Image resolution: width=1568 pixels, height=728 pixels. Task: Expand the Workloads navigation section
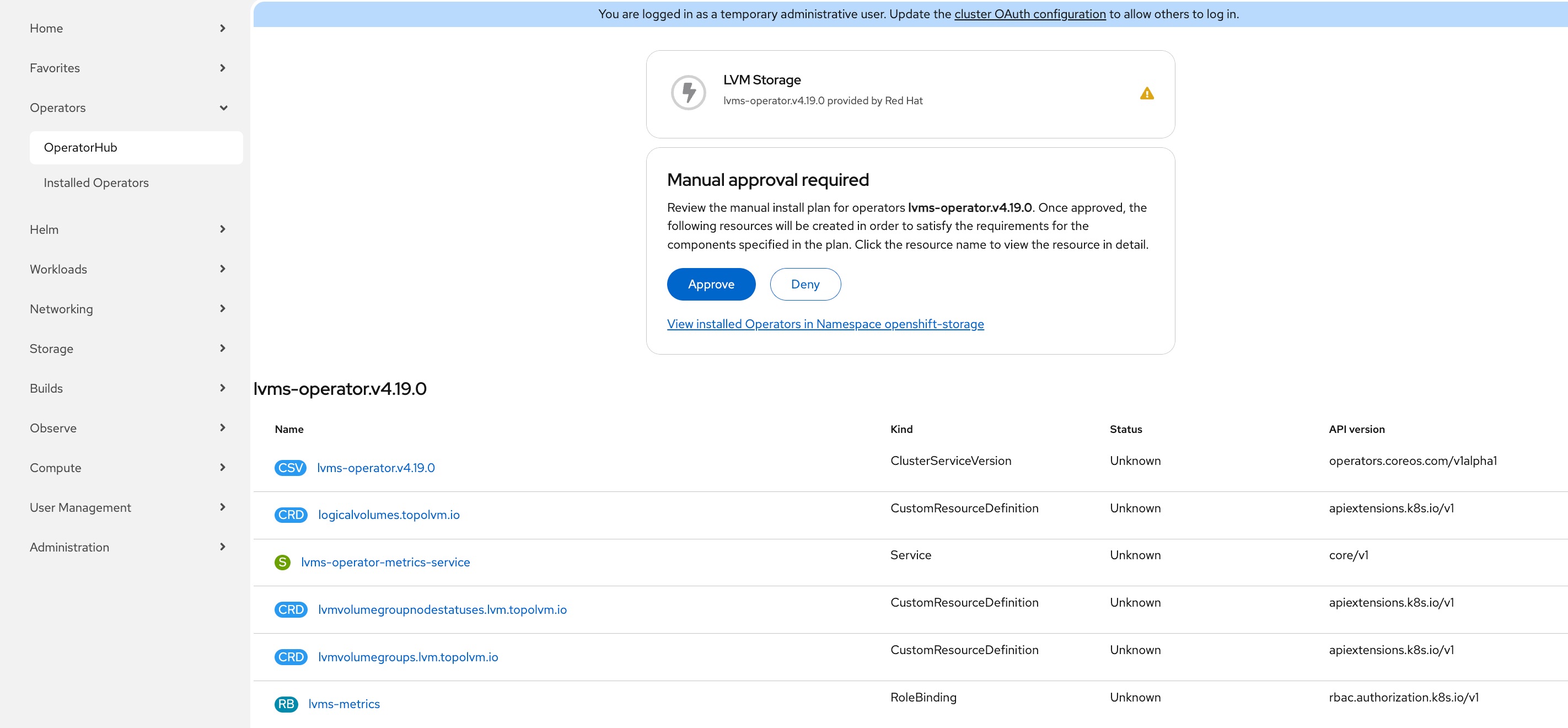tap(128, 269)
